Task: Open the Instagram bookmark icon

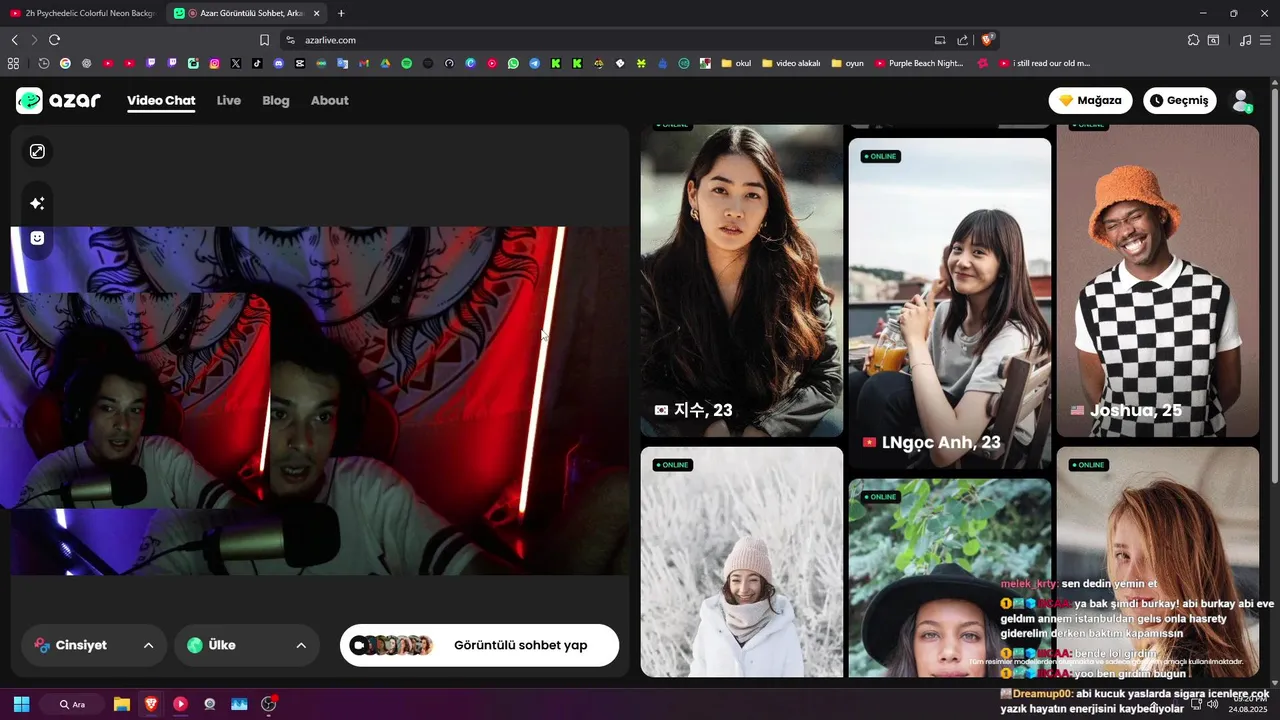Action: pyautogui.click(x=214, y=63)
